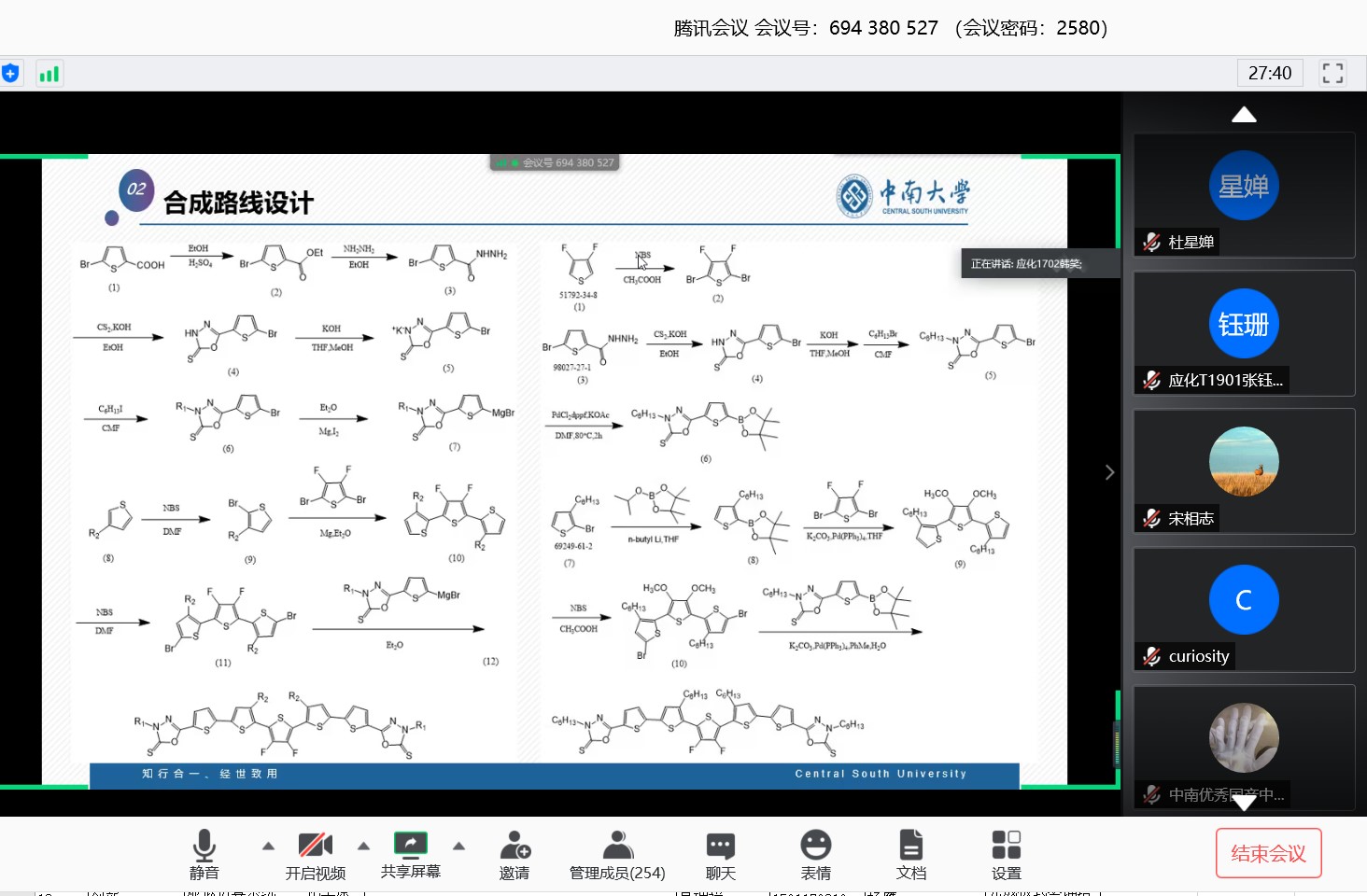The image size is (1367, 896).
Task: Open 管理成员(254) member list
Action: click(617, 846)
